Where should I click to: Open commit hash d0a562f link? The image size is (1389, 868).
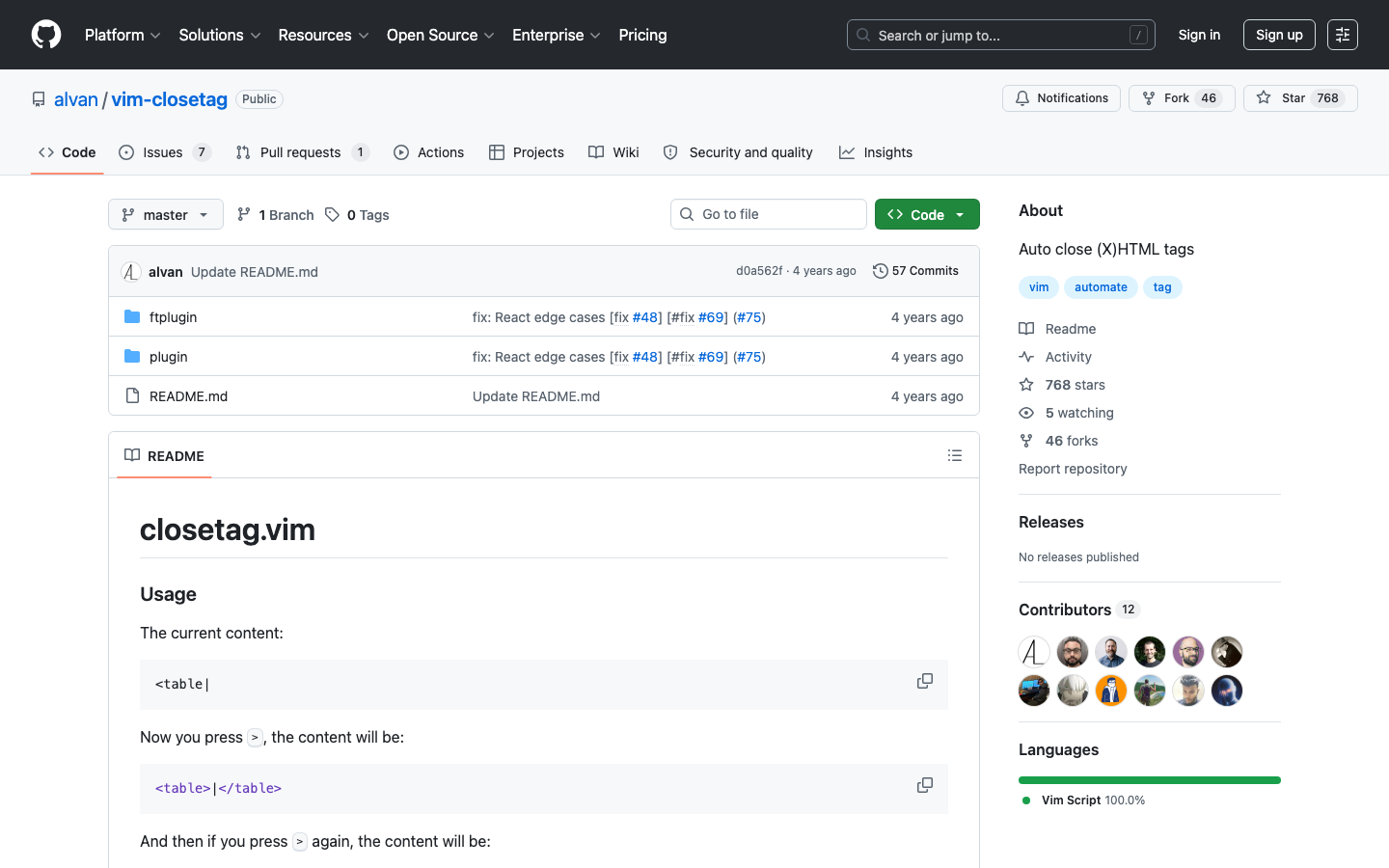click(x=759, y=271)
